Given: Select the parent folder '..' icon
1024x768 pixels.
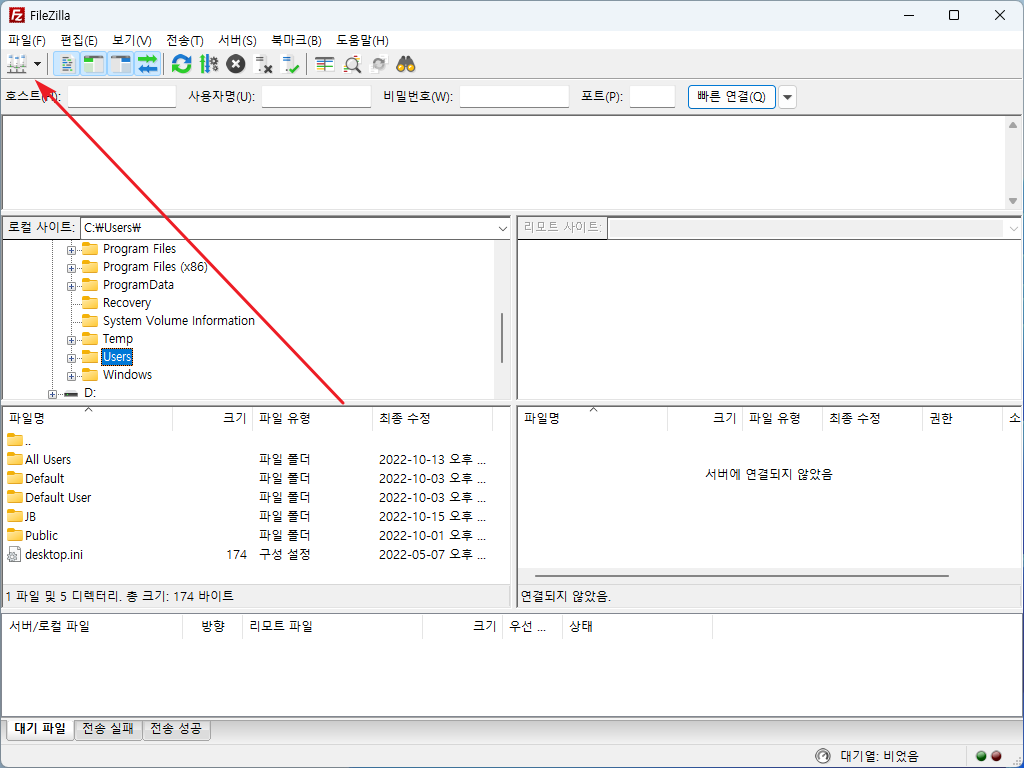Looking at the screenshot, I should click(x=14, y=440).
